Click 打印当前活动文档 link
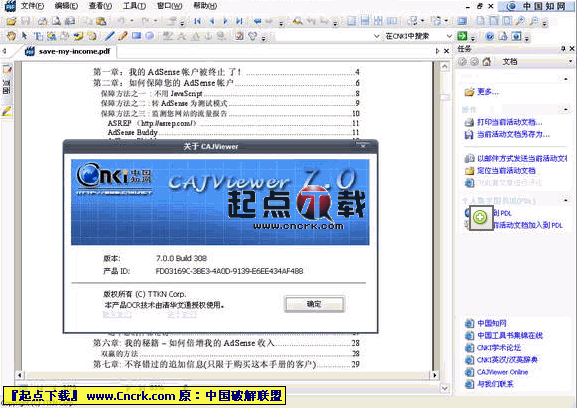This screenshot has height=408, width=577. pos(509,122)
